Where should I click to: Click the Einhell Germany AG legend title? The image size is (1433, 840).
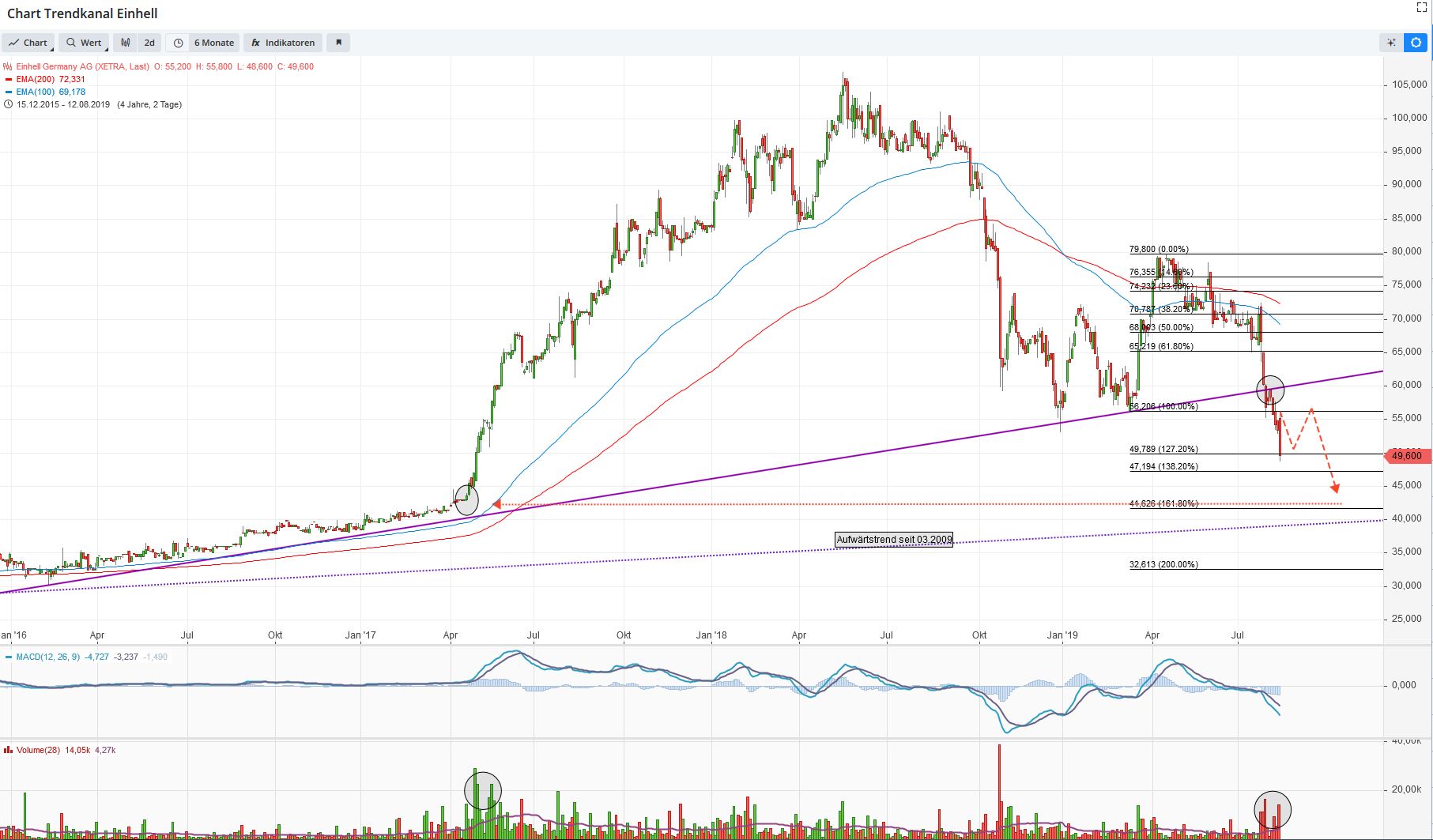point(82,66)
